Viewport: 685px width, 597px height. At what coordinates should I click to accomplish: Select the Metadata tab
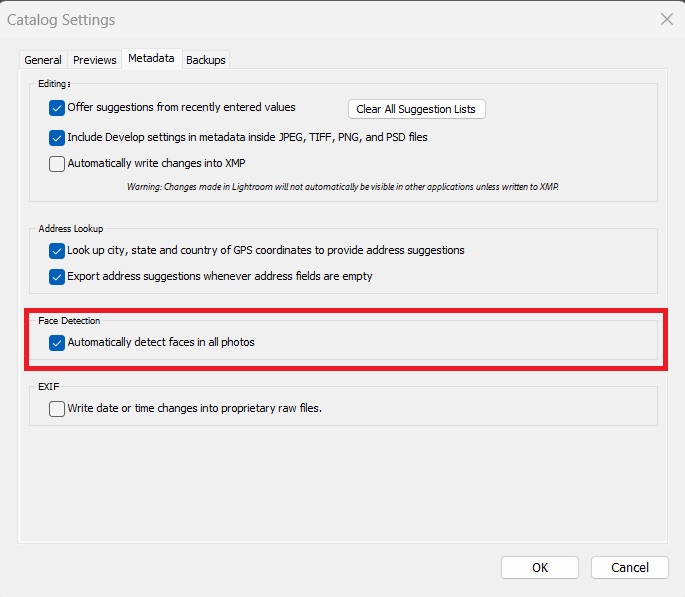[x=151, y=59]
